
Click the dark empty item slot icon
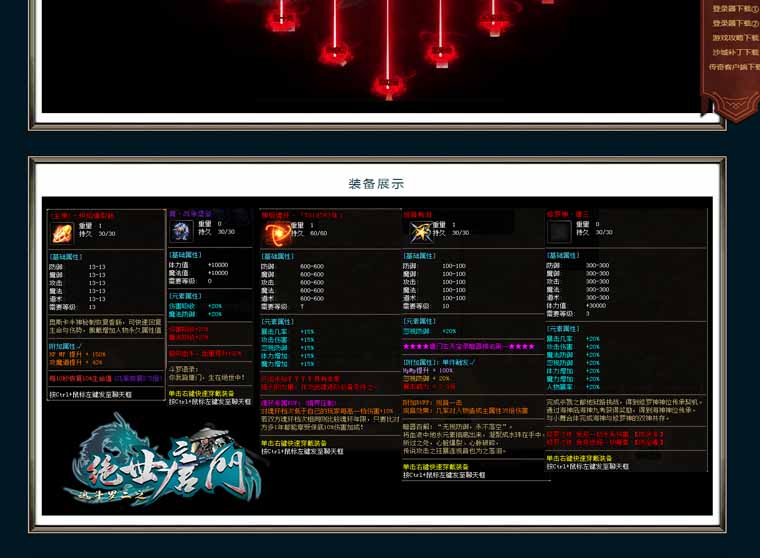[559, 232]
